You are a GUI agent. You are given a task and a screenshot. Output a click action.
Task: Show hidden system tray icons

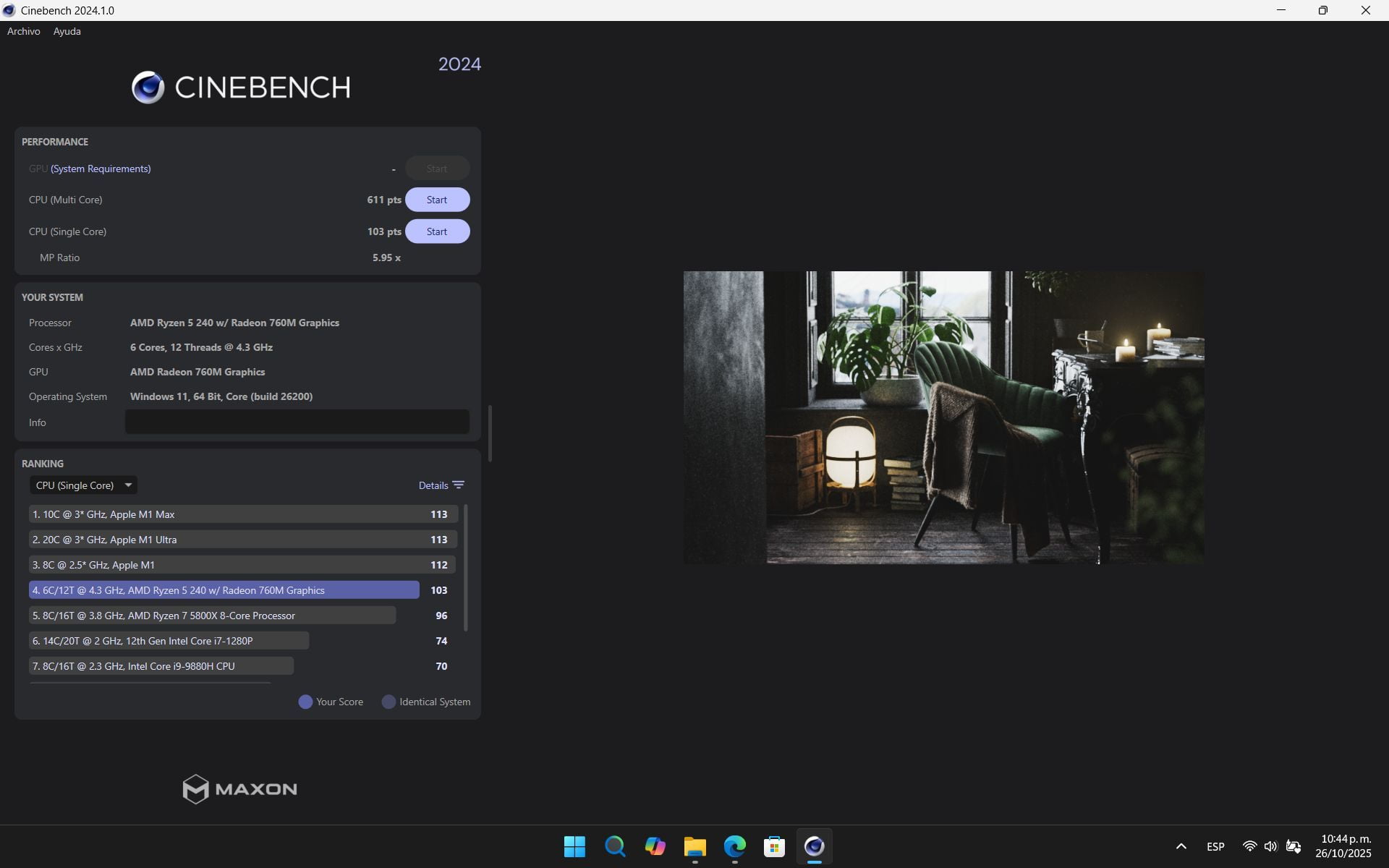pyautogui.click(x=1181, y=846)
